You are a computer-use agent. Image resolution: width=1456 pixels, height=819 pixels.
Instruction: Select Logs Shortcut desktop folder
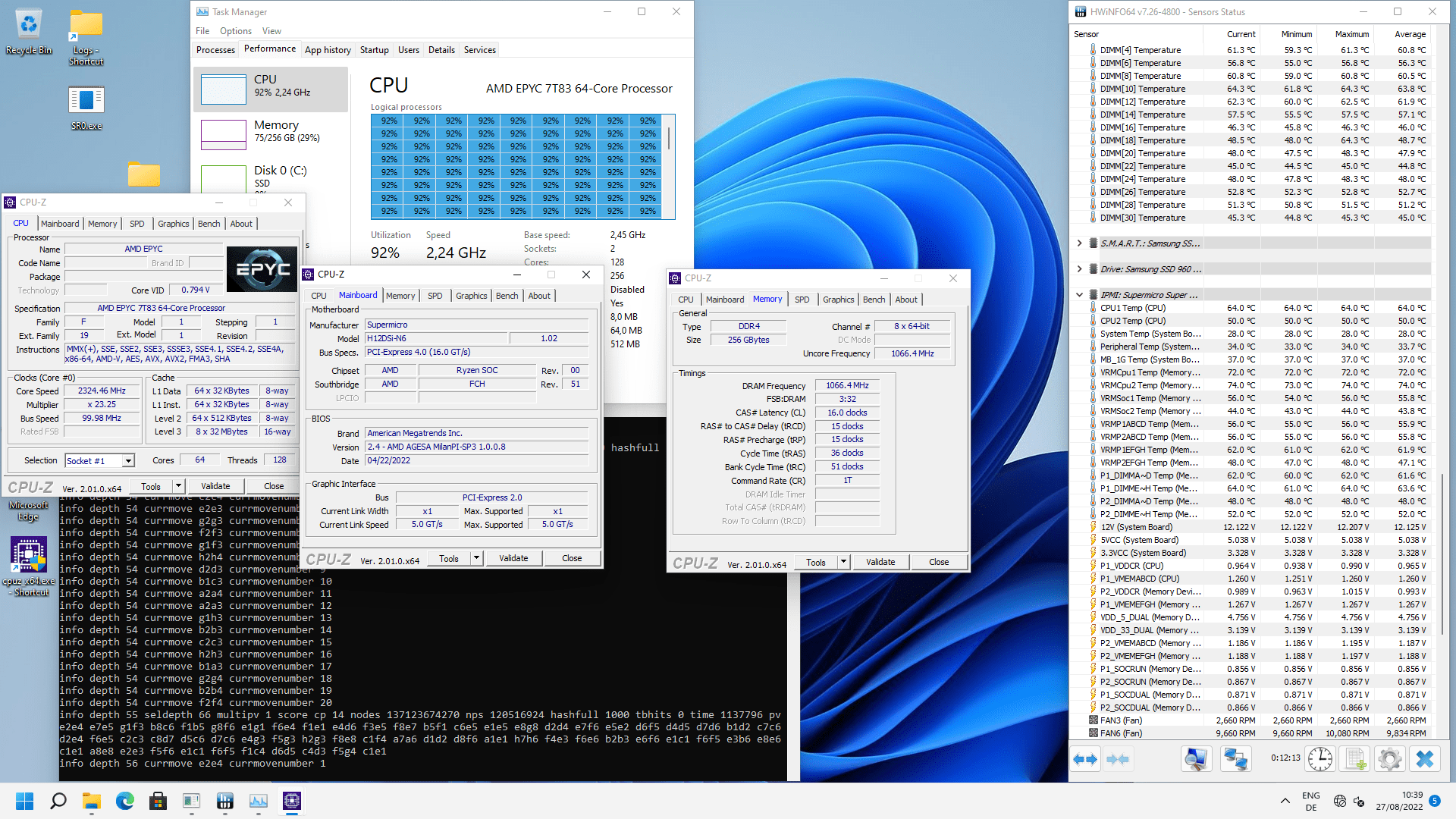coord(86,38)
